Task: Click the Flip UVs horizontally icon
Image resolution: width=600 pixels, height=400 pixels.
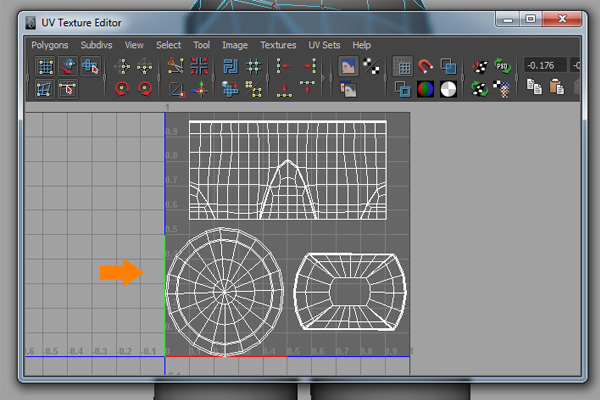Action: [x=124, y=67]
